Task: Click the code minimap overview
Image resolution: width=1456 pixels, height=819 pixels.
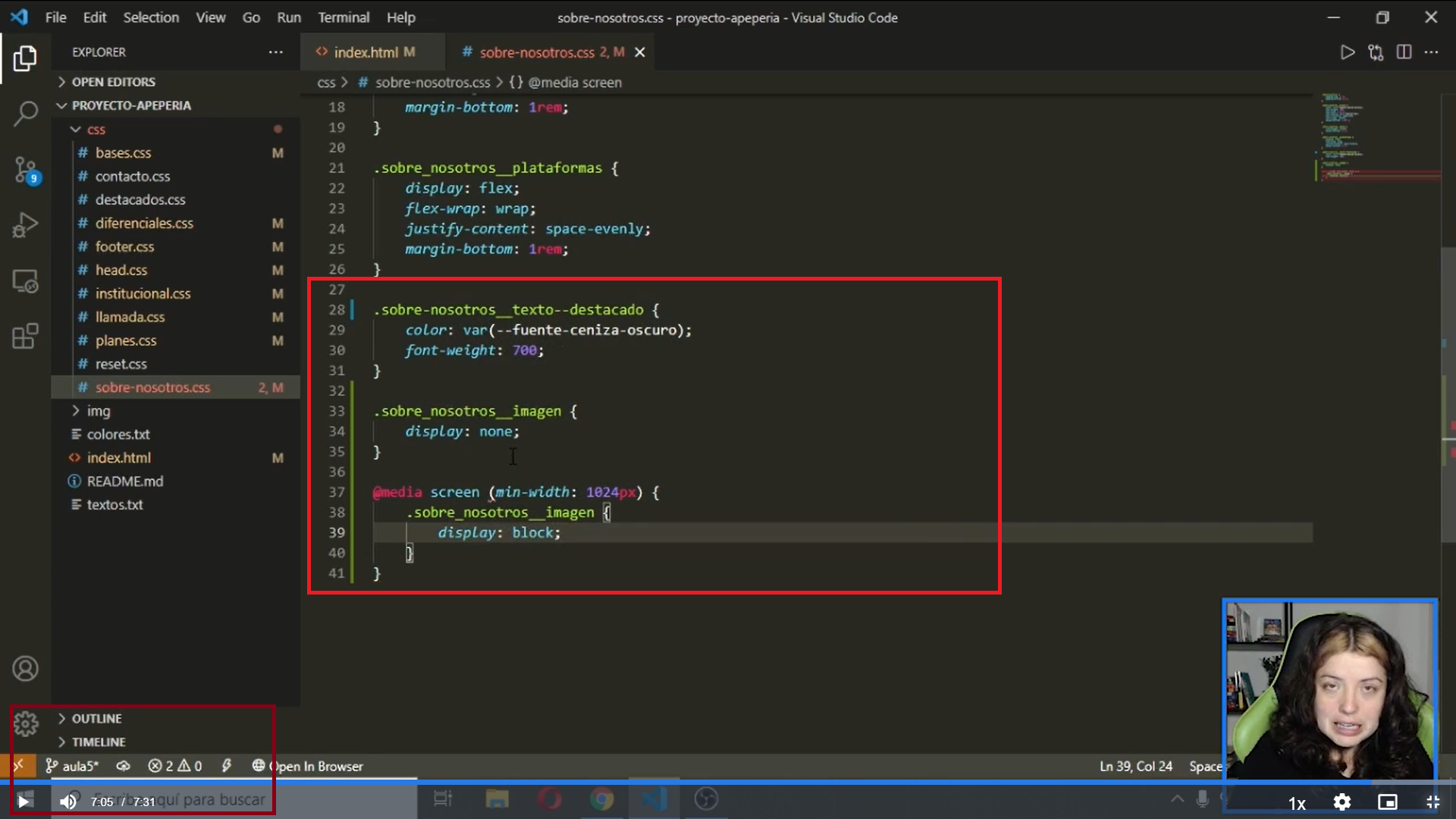Action: point(1378,136)
